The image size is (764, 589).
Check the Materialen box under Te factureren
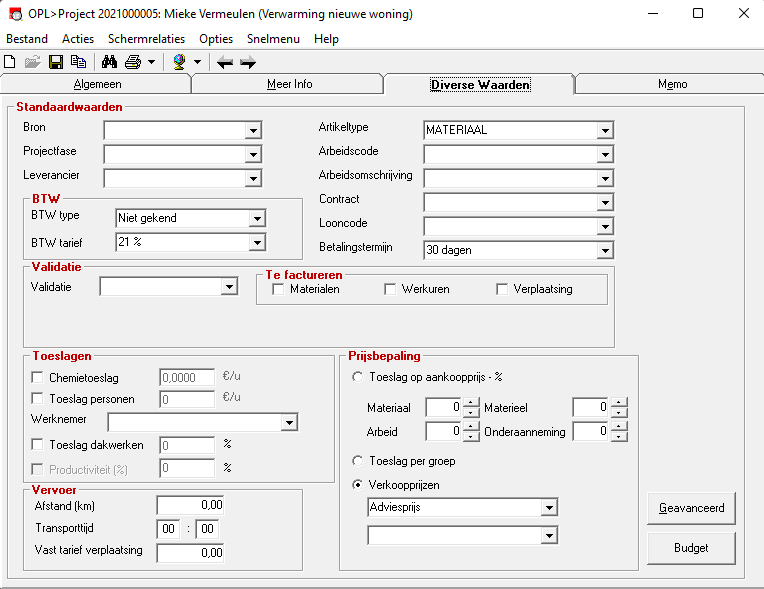click(x=278, y=289)
